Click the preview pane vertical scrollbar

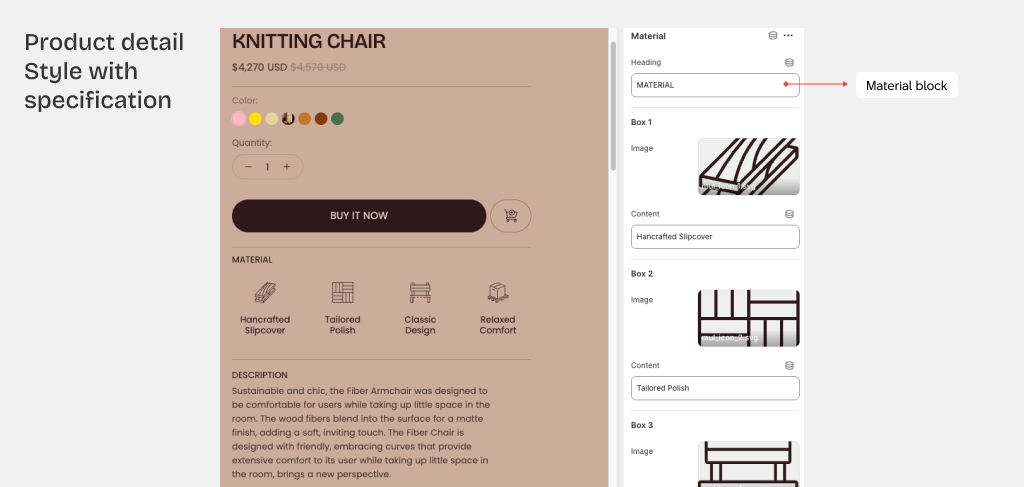[x=613, y=100]
